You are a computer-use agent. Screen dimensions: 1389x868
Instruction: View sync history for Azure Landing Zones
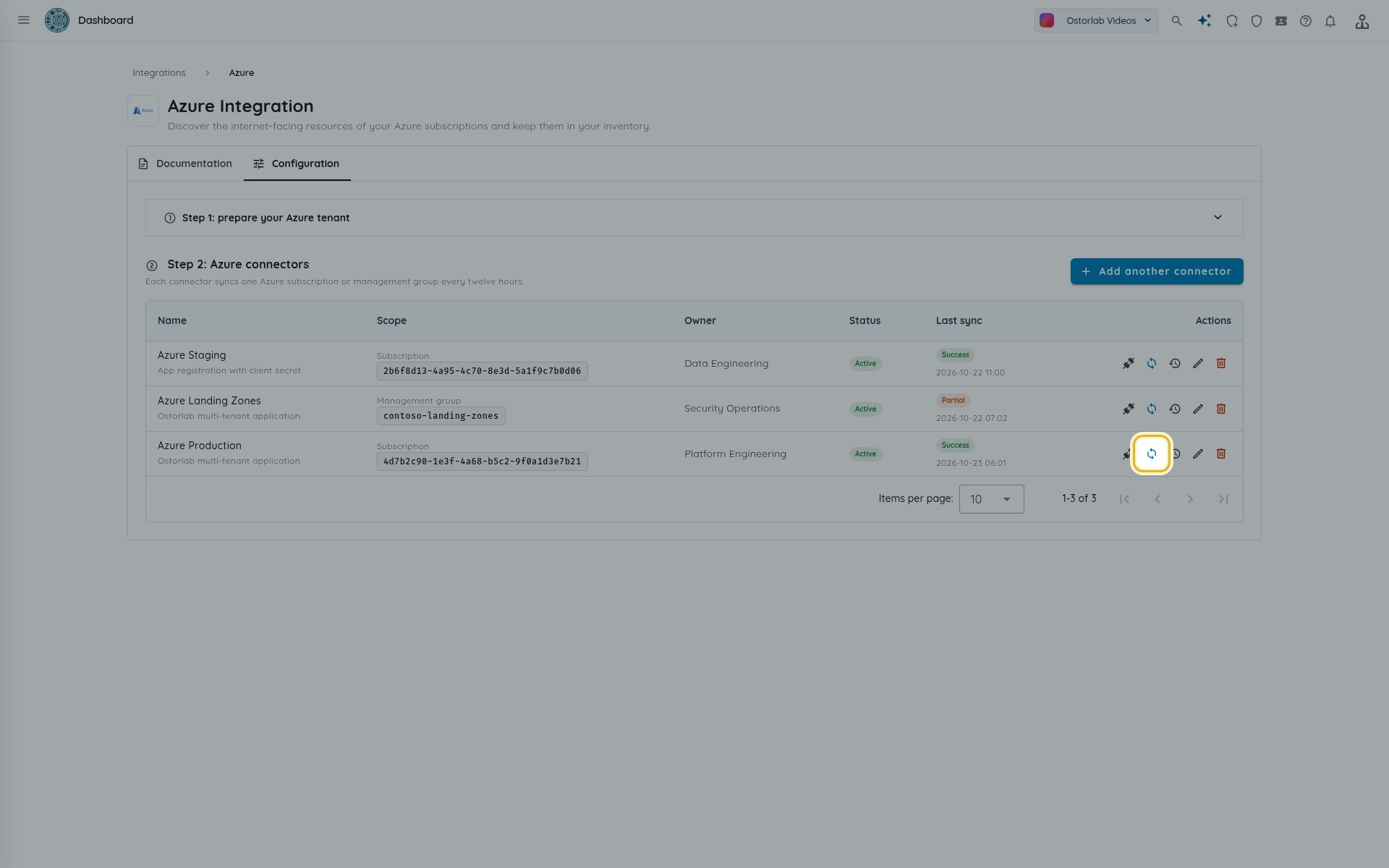click(x=1175, y=409)
